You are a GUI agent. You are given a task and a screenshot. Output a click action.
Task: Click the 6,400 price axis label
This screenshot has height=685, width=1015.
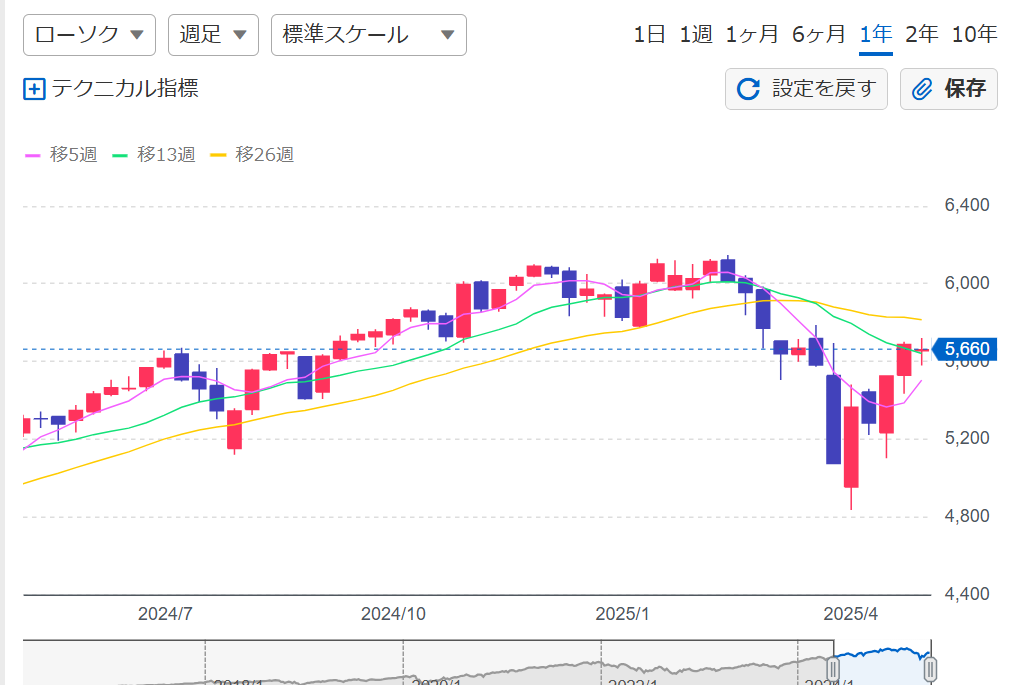(967, 205)
